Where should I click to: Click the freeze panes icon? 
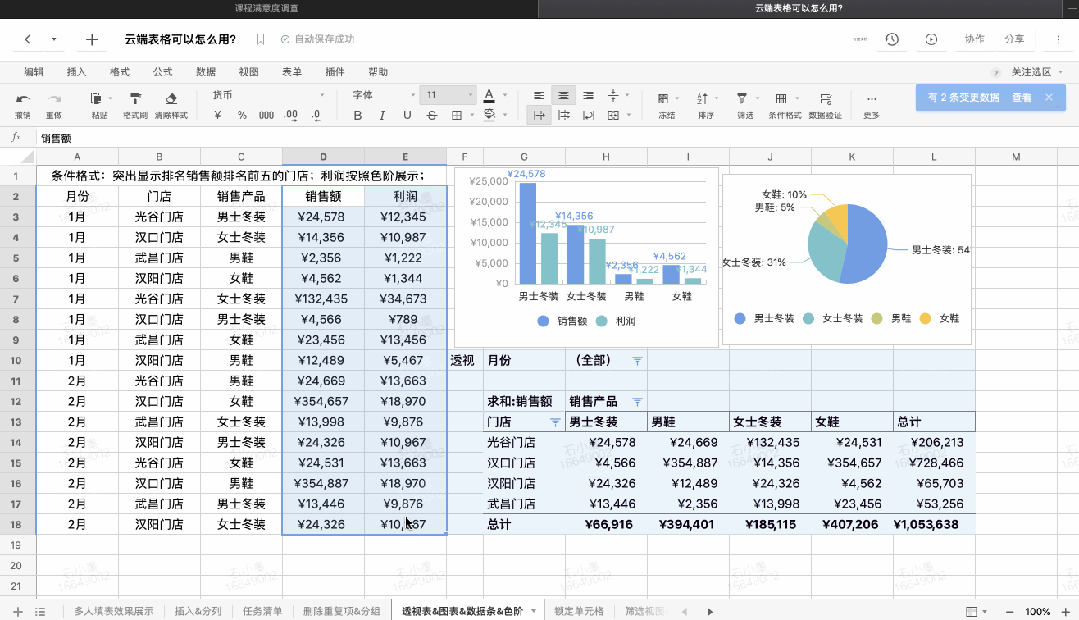point(666,99)
